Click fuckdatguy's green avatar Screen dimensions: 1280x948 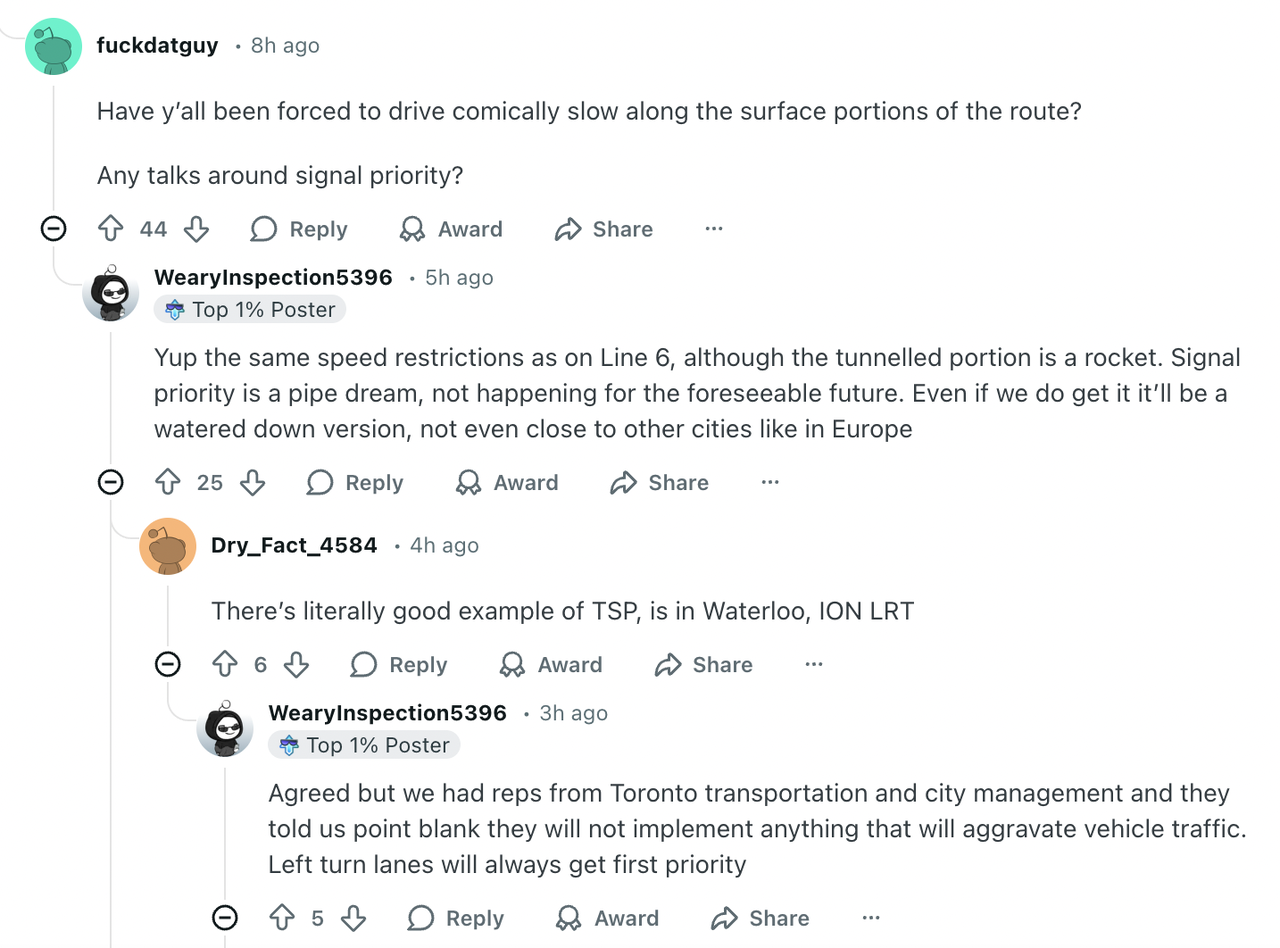[53, 46]
